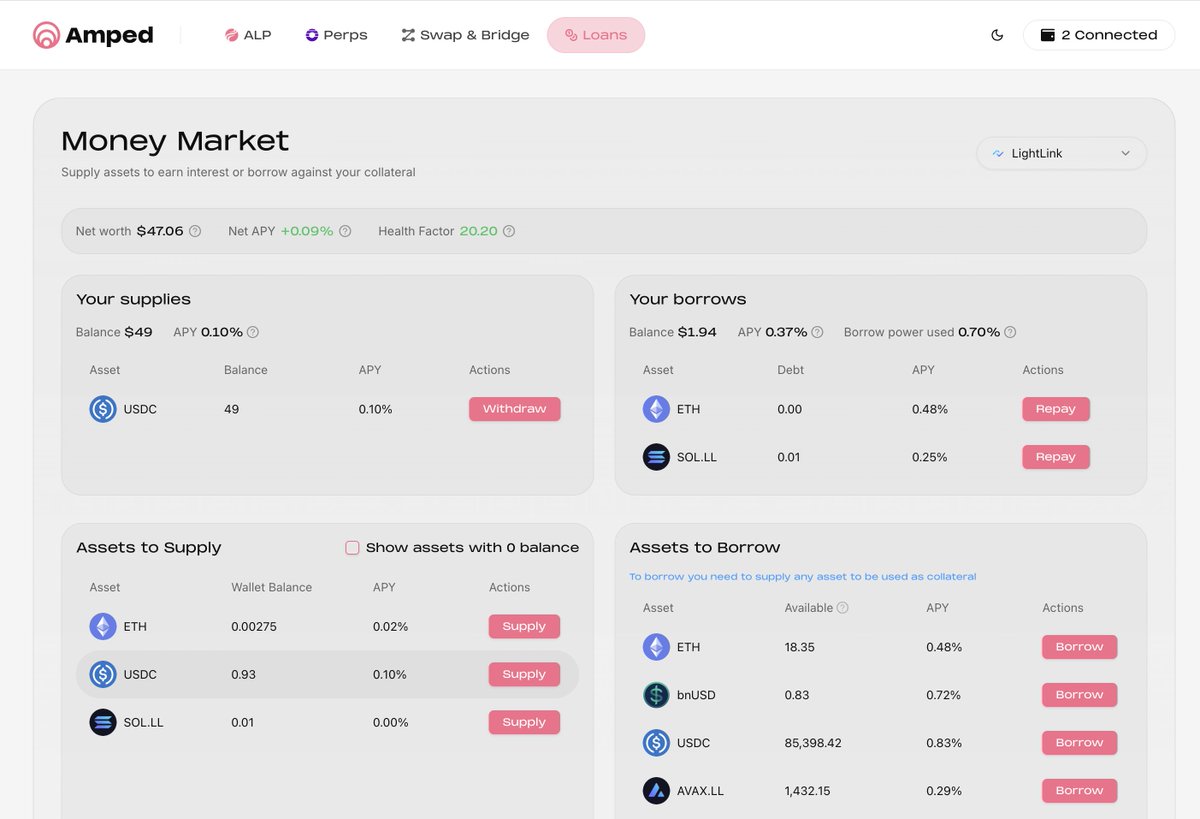Click the Borrow power used help icon
The image size is (1200, 819).
pyautogui.click(x=1010, y=332)
